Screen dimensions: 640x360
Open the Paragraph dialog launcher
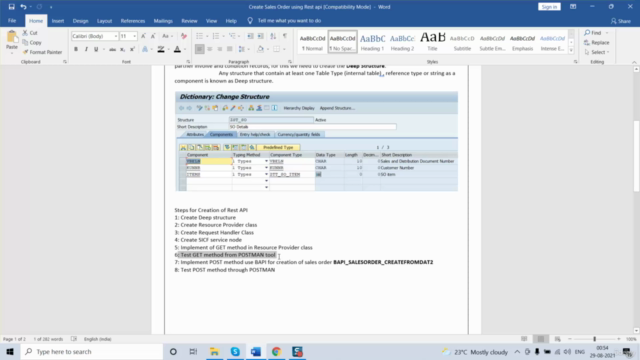click(x=290, y=62)
